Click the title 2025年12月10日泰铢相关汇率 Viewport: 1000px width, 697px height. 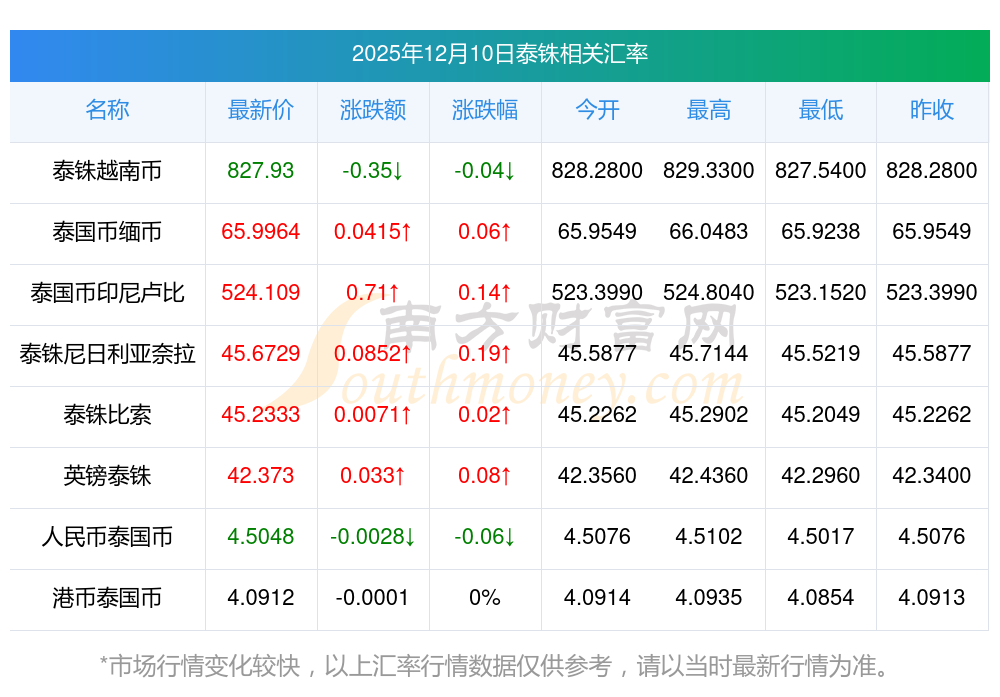tap(499, 54)
